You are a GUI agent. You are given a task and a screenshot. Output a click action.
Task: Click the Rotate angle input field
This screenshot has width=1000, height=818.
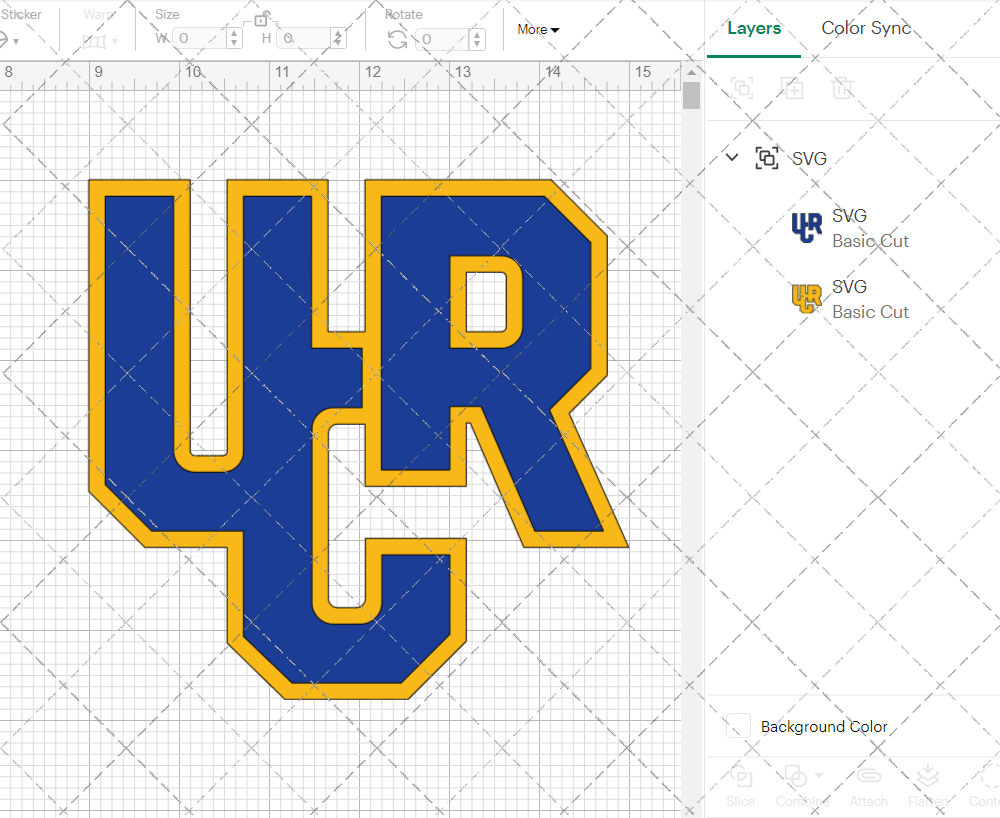pyautogui.click(x=441, y=38)
